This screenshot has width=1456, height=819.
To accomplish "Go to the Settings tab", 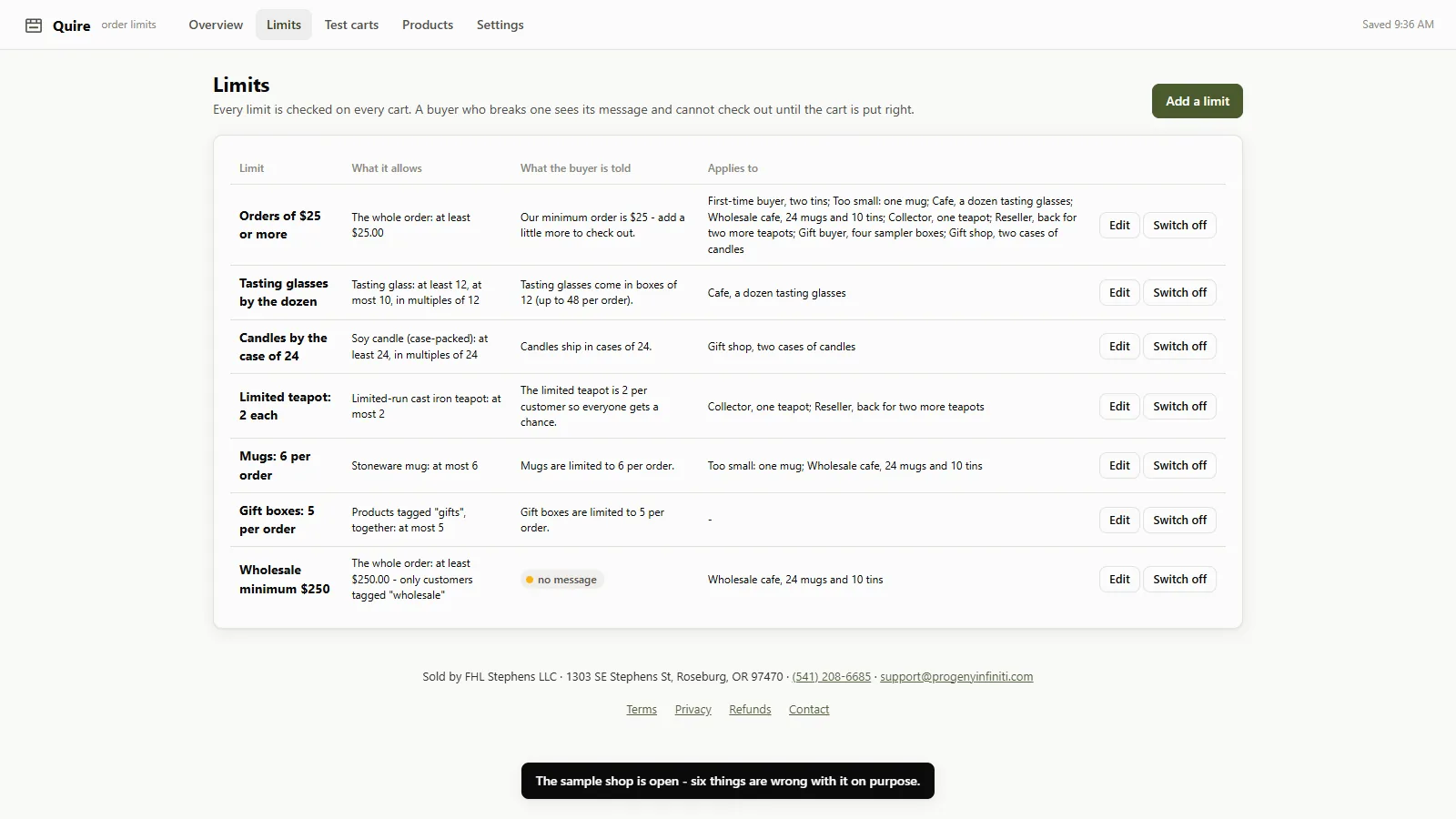I will pyautogui.click(x=500, y=25).
